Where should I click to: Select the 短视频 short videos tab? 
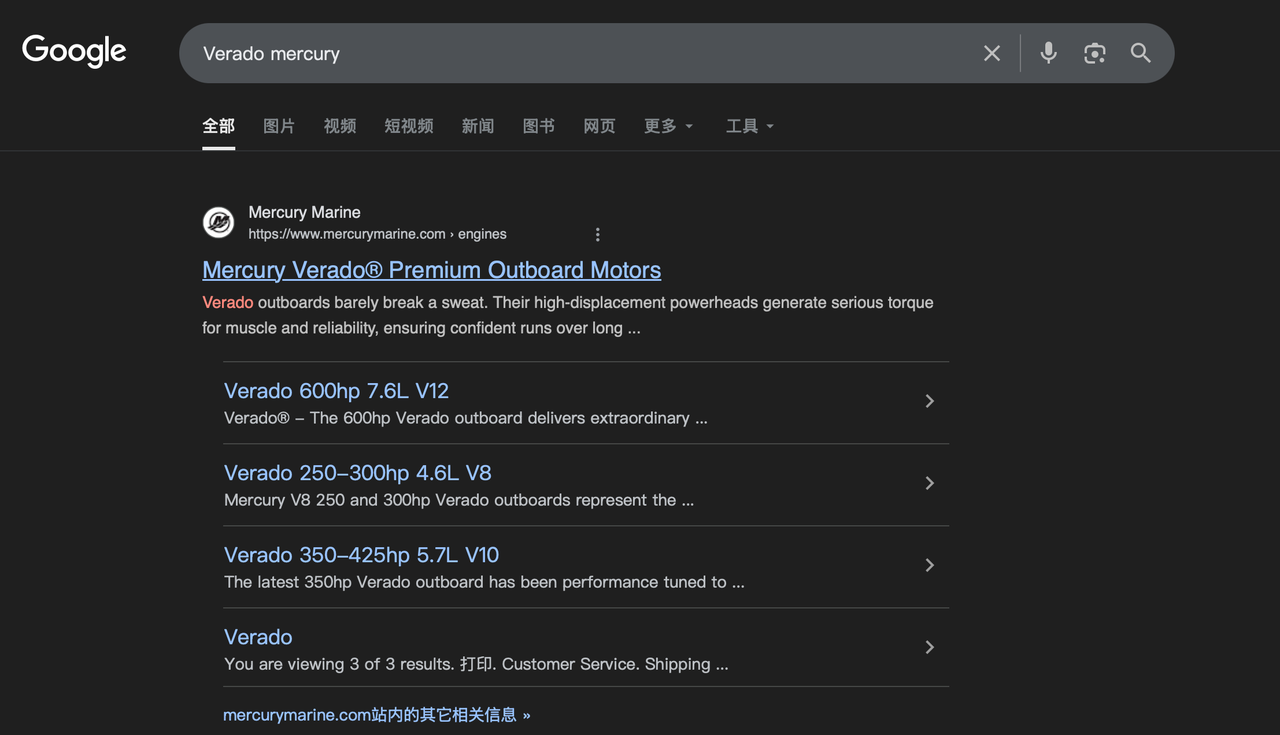[409, 126]
